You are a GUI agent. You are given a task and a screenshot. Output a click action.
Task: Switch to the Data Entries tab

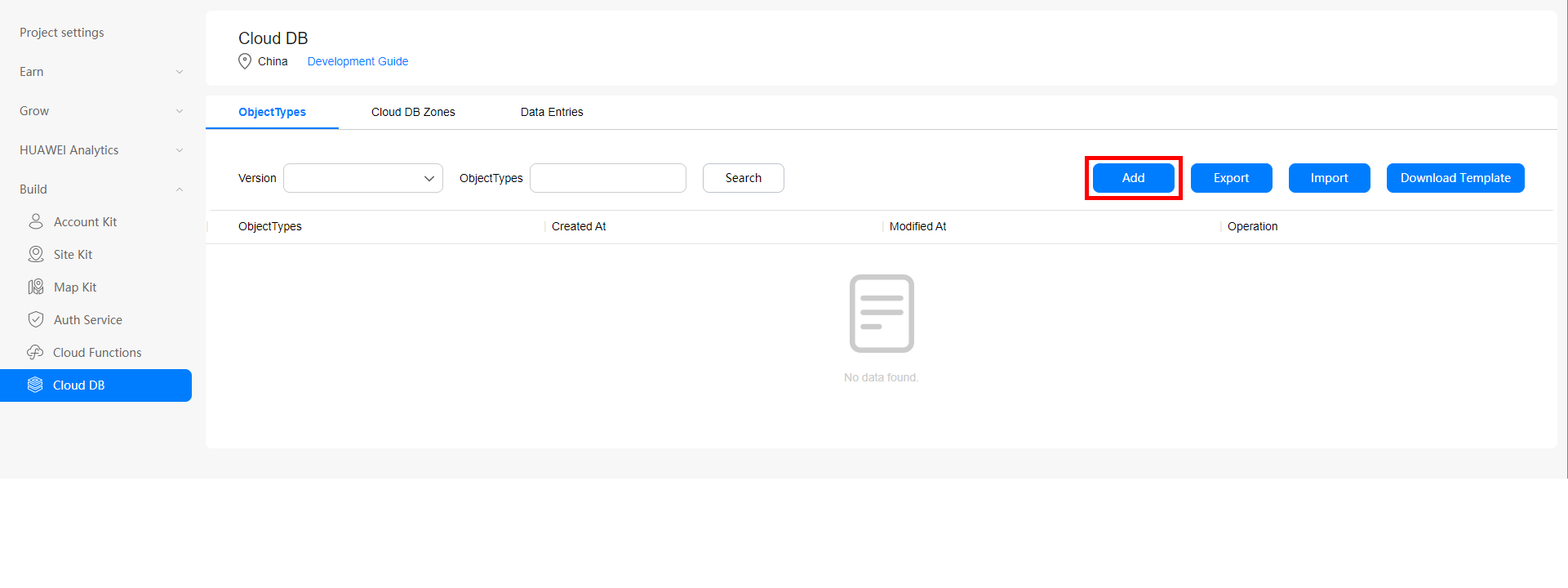(552, 112)
